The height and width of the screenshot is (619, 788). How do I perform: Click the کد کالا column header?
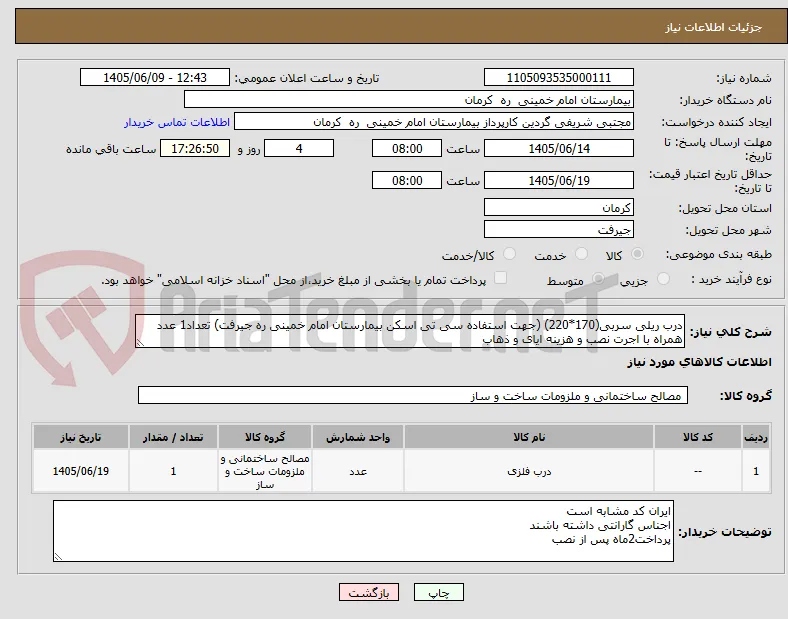click(x=698, y=437)
